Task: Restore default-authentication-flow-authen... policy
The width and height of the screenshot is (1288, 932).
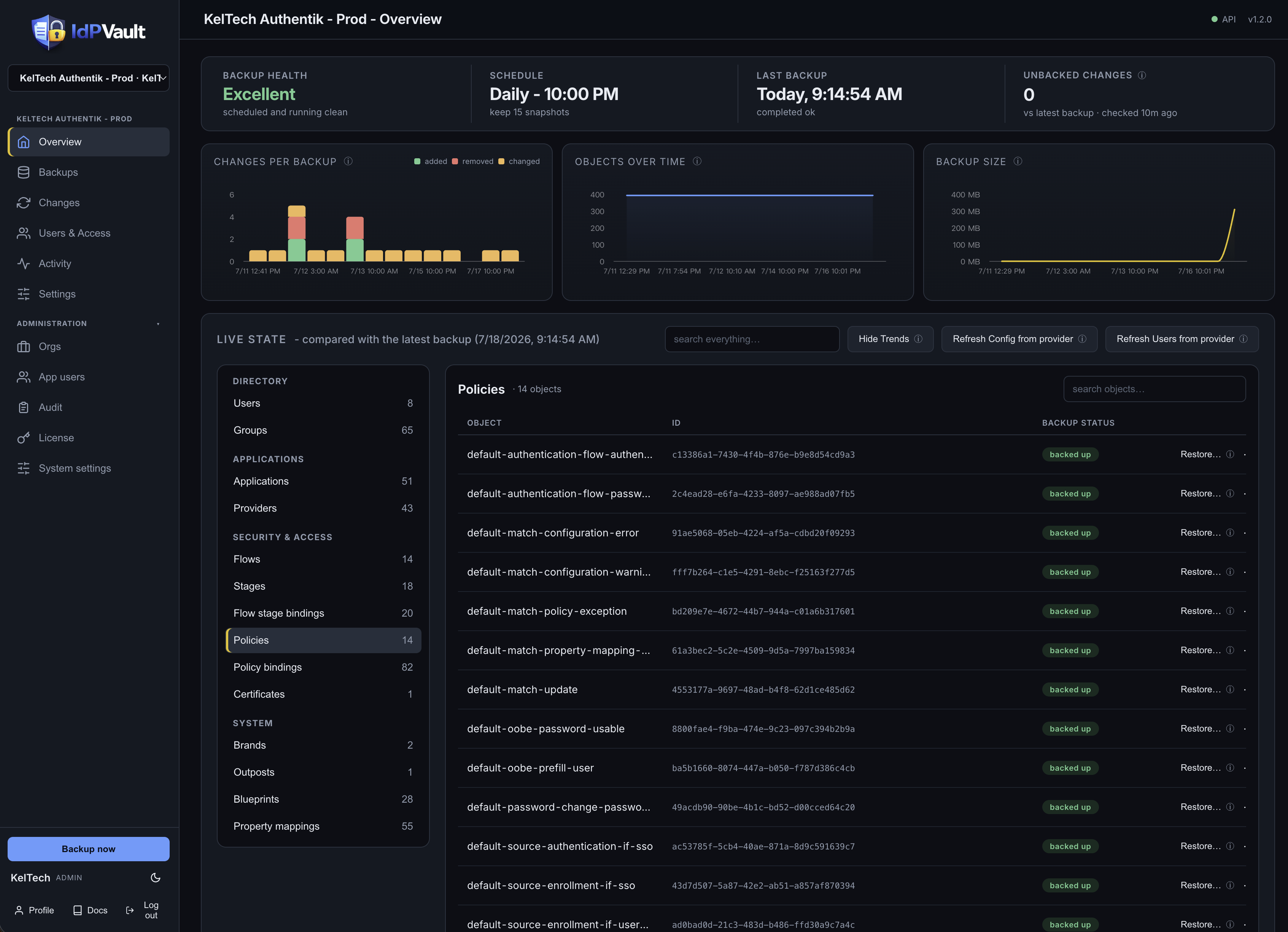Action: (x=1200, y=454)
